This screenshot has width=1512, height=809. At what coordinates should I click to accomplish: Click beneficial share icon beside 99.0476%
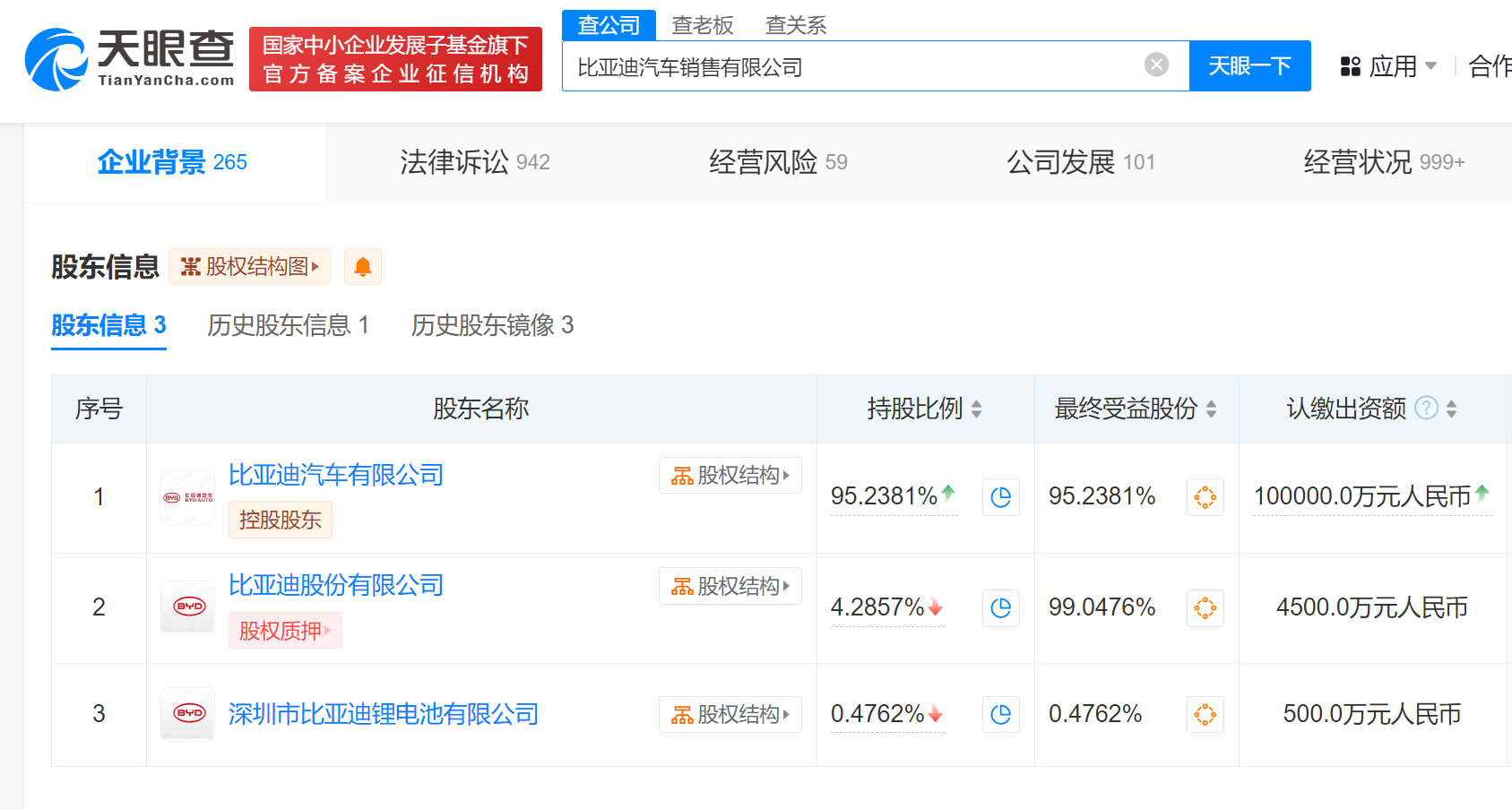click(1205, 608)
